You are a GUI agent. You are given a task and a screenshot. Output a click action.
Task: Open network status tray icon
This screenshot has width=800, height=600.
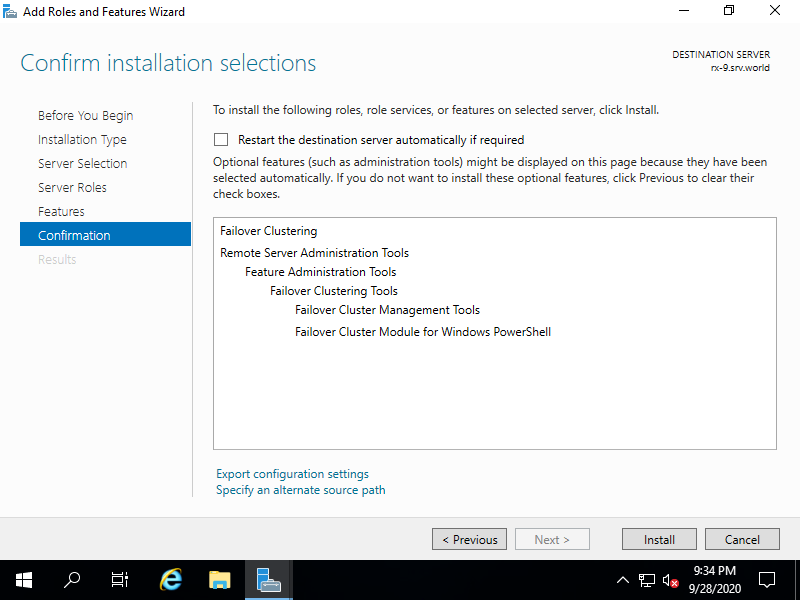(x=646, y=580)
